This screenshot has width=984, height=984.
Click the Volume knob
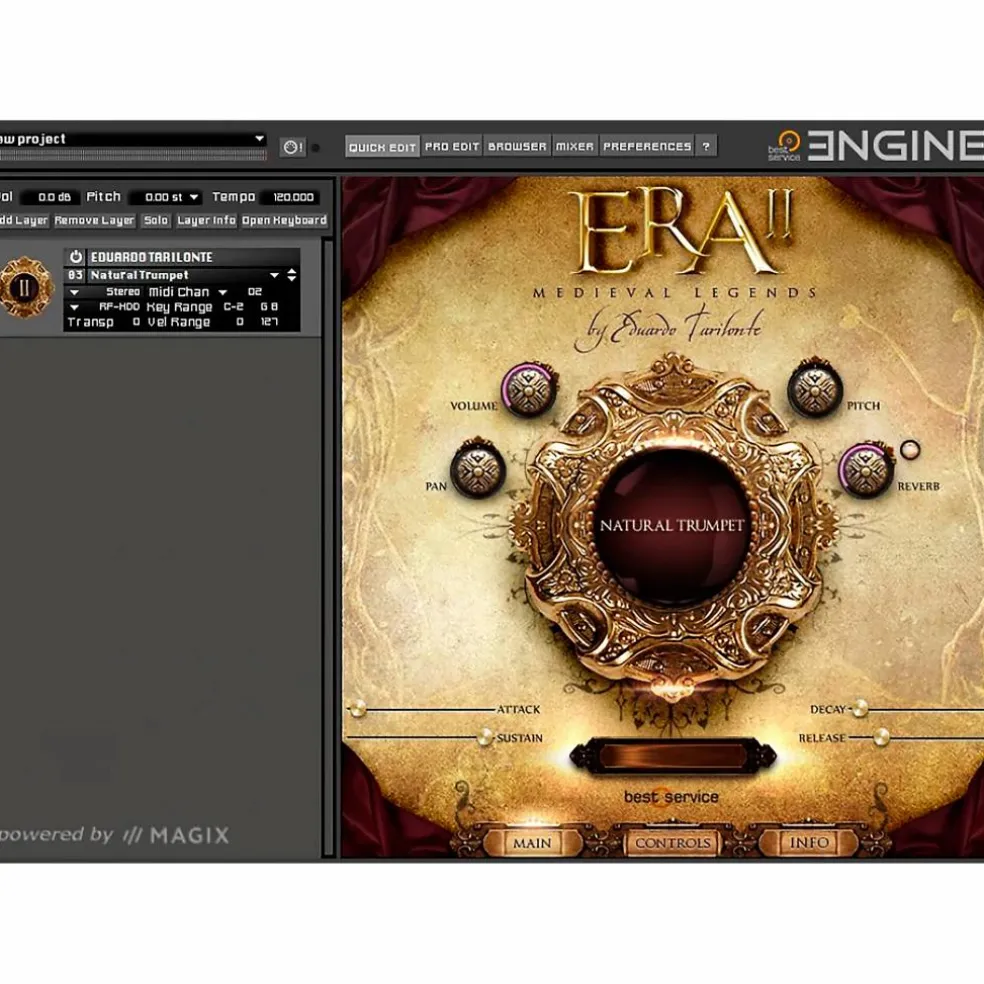(529, 390)
